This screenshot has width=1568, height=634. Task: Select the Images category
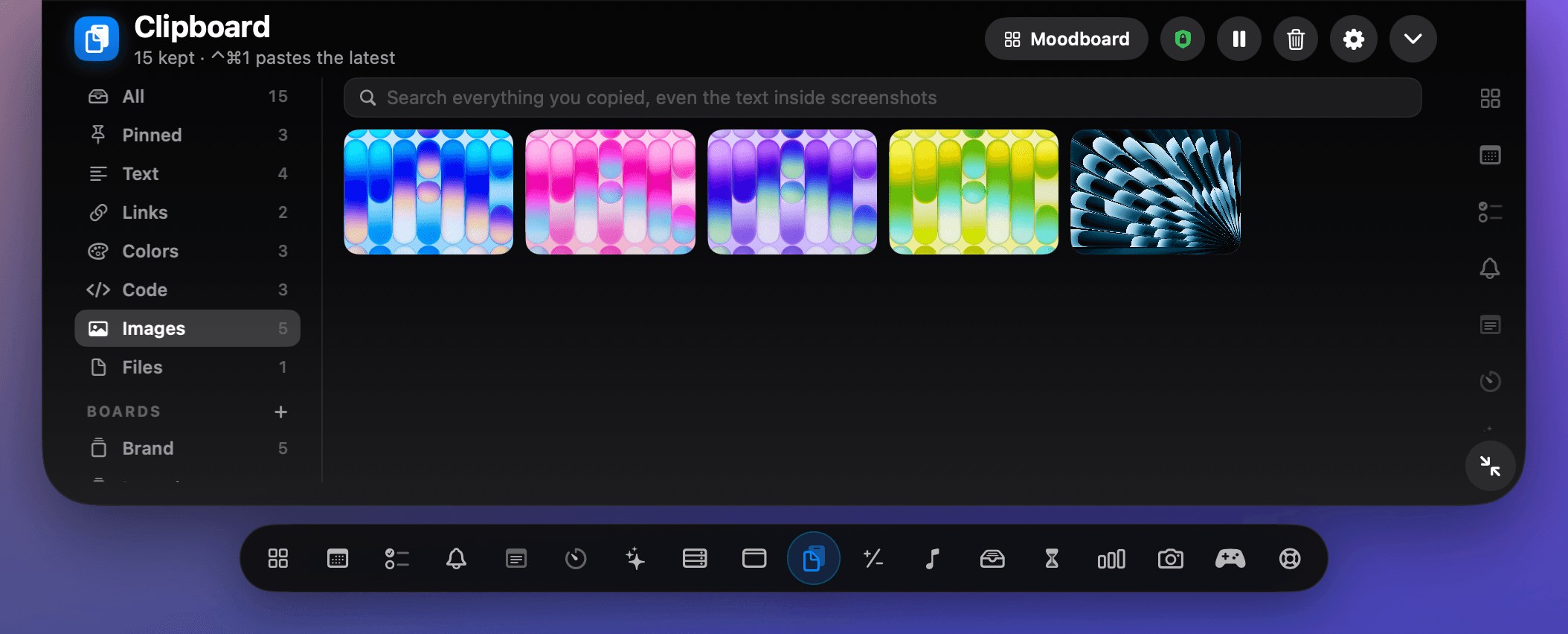pyautogui.click(x=187, y=328)
